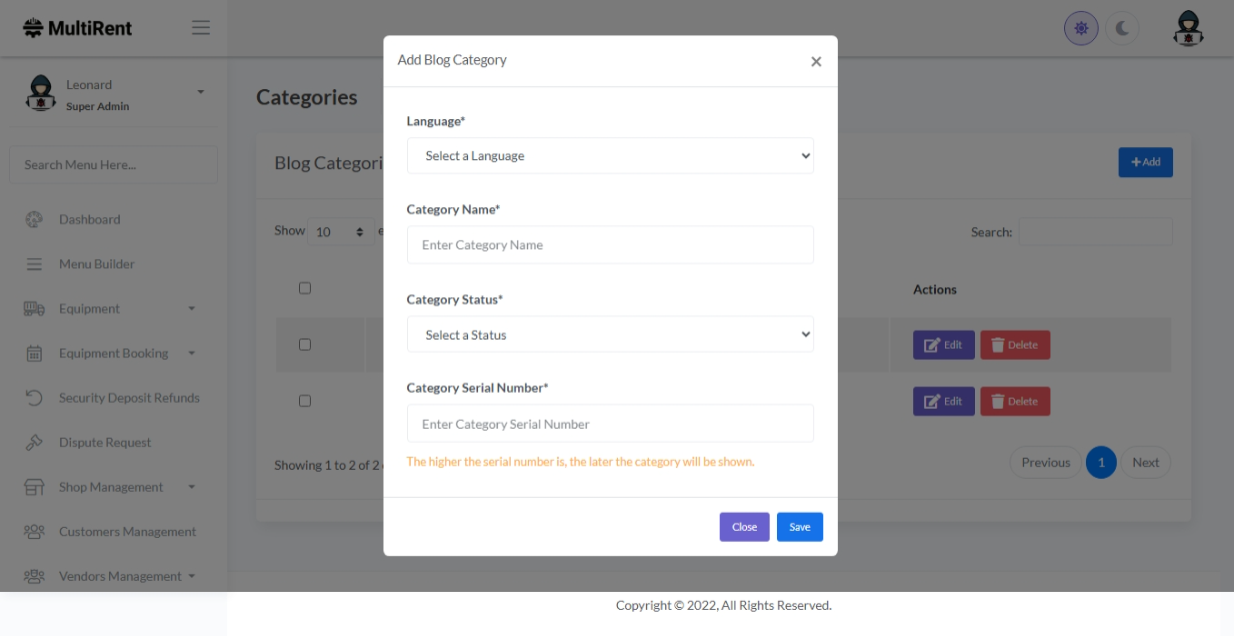Check the second row checkbox

coord(305,401)
